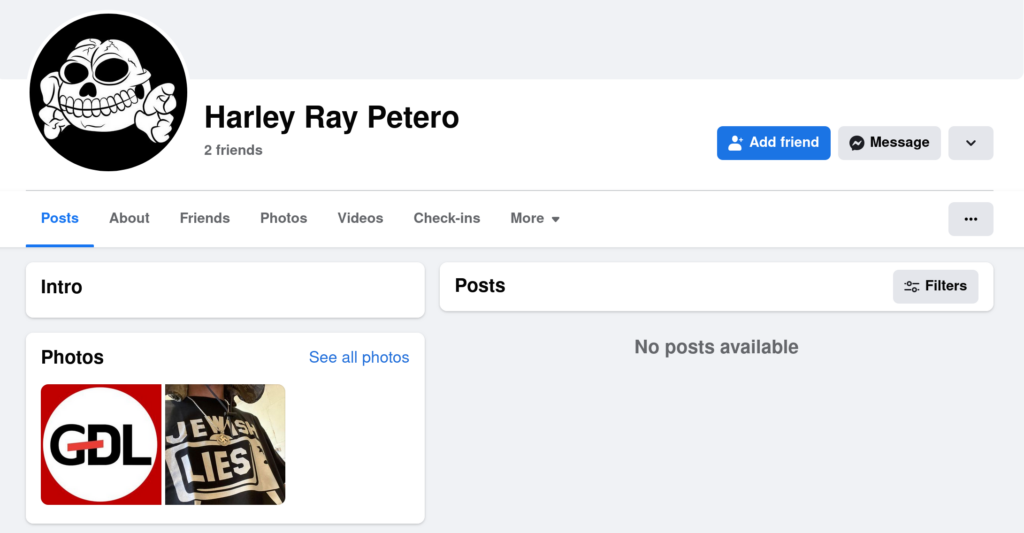The image size is (1024, 533).
Task: Open the 2 friends link
Action: tap(233, 150)
